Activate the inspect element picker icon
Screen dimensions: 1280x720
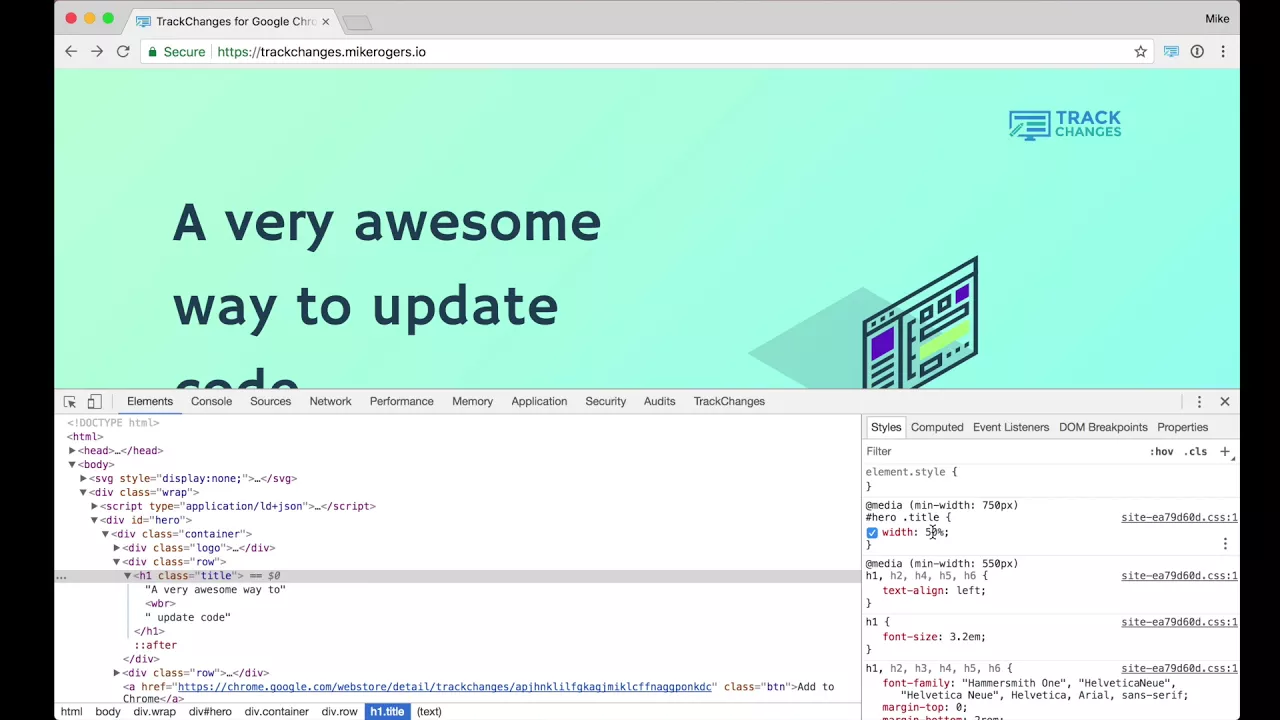point(70,402)
